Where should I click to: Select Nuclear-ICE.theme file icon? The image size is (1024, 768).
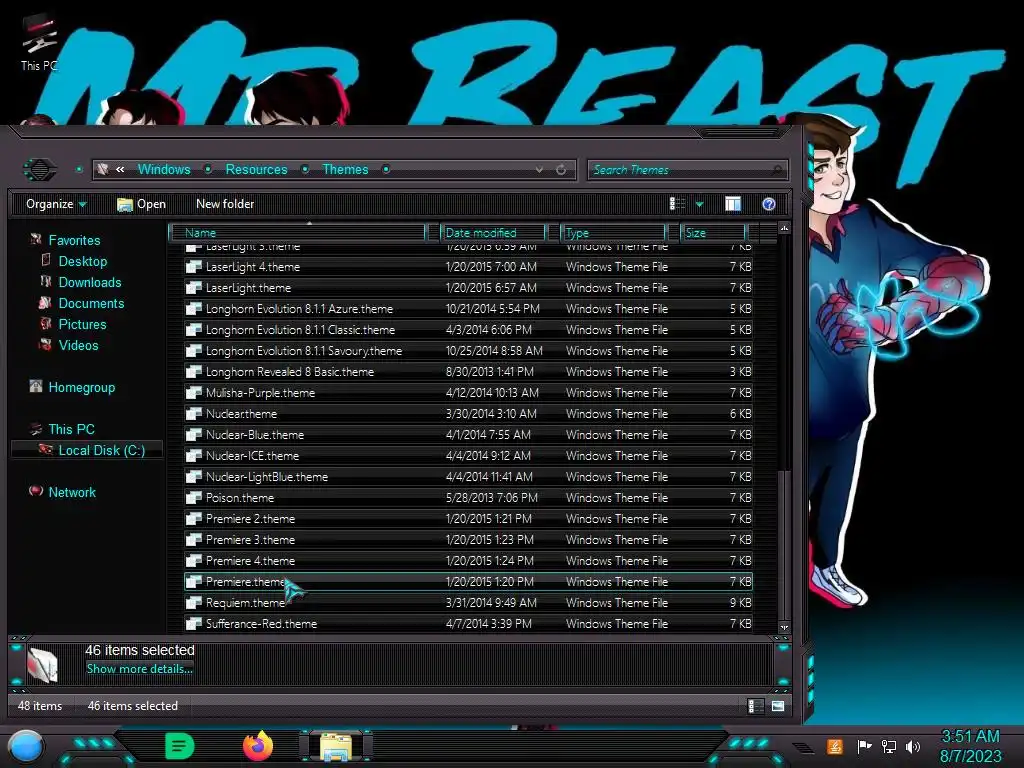pyautogui.click(x=193, y=455)
